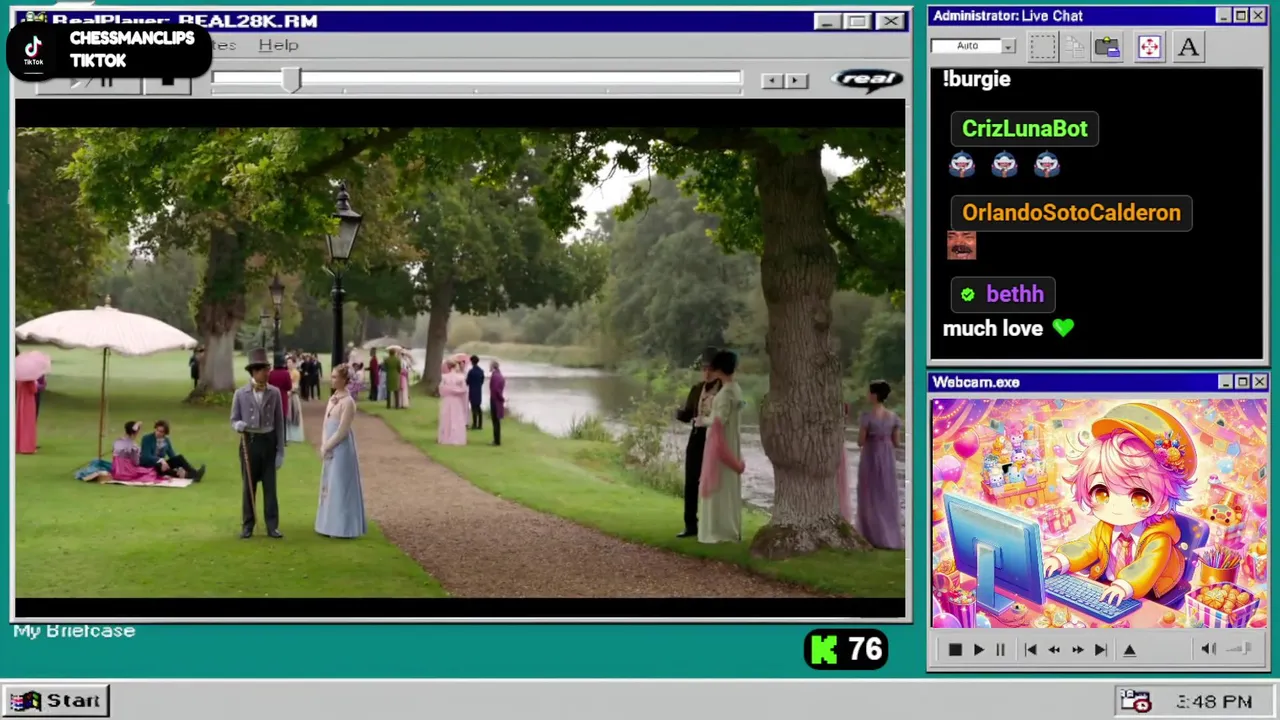The height and width of the screenshot is (720, 1280).
Task: Click the bethh username in chat
Action: 1015,294
